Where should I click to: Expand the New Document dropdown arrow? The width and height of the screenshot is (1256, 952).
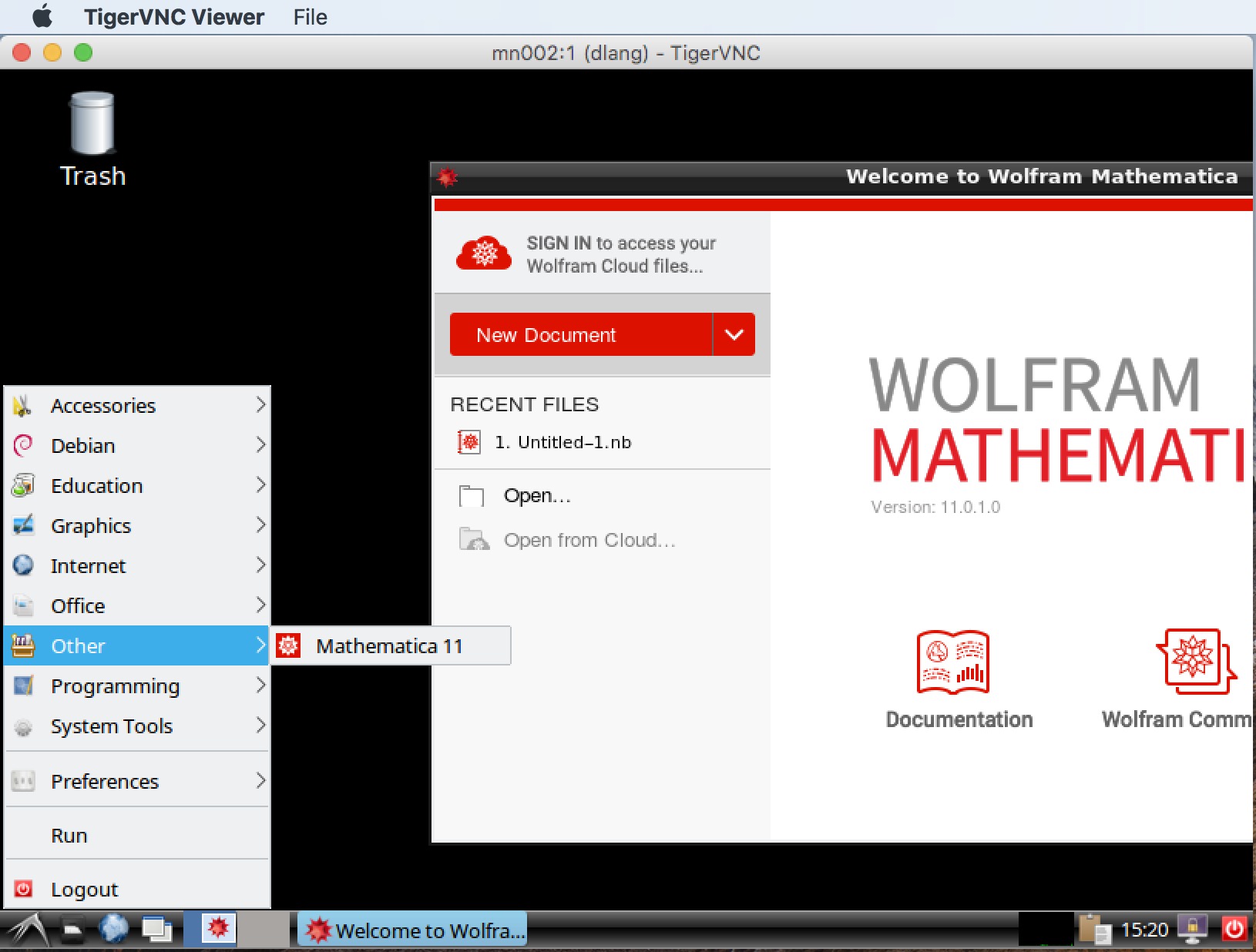734,334
